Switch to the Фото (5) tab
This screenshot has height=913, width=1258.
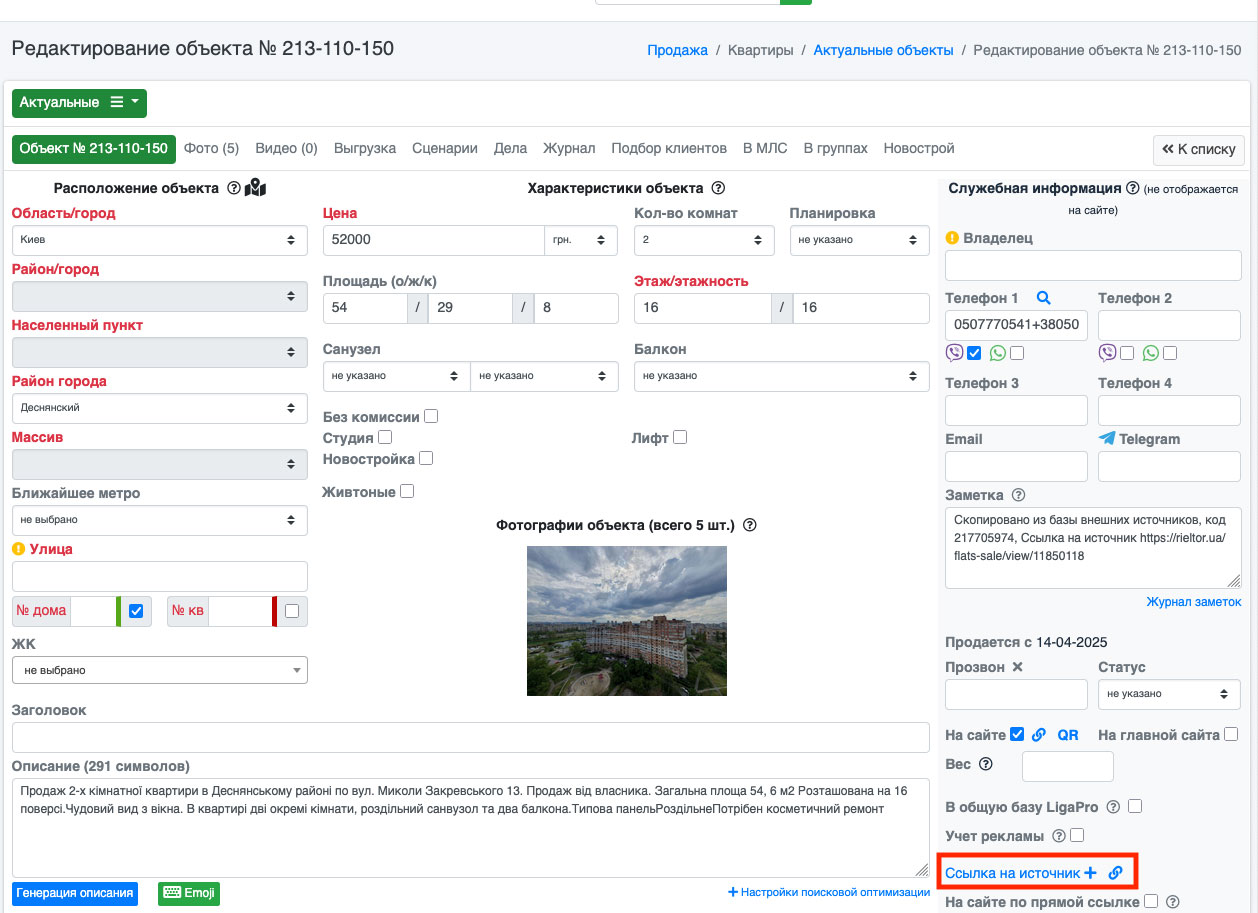tap(212, 149)
